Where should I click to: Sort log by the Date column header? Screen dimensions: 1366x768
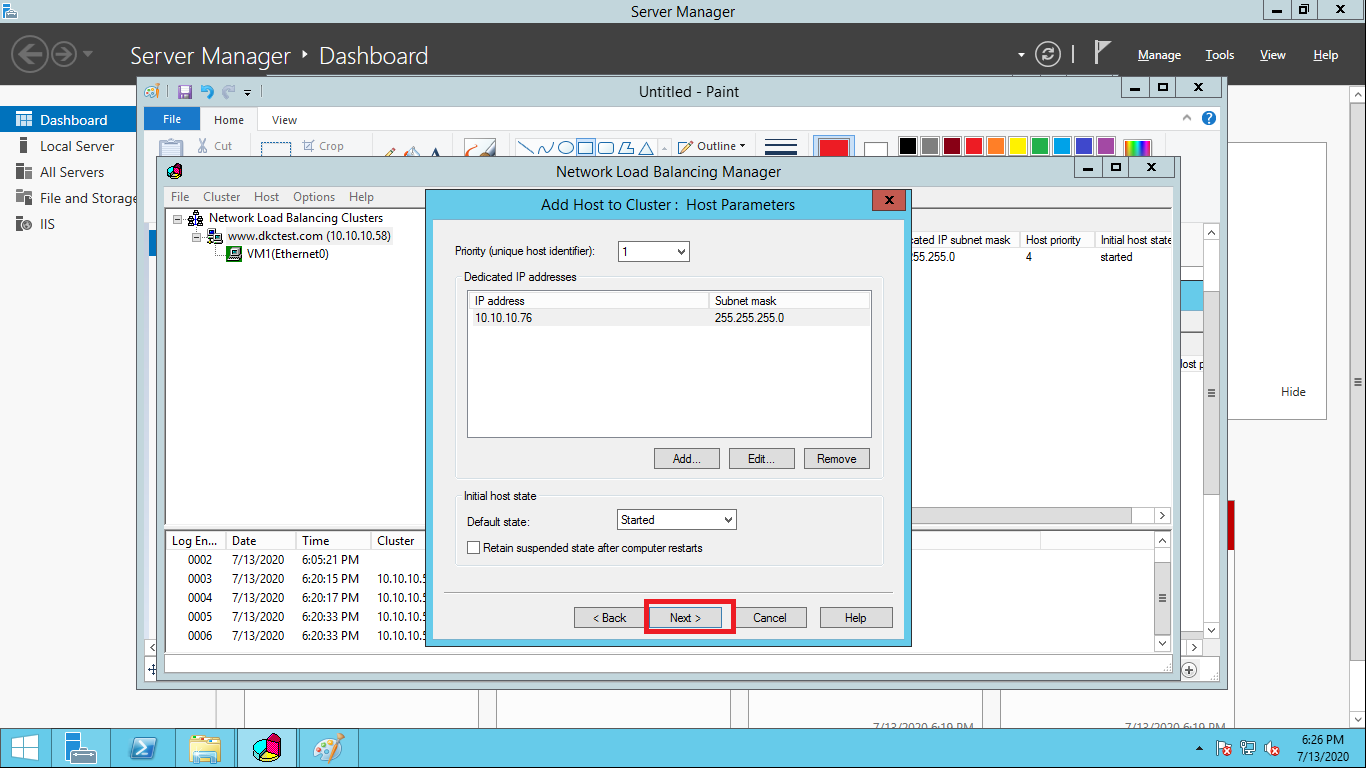click(x=260, y=541)
